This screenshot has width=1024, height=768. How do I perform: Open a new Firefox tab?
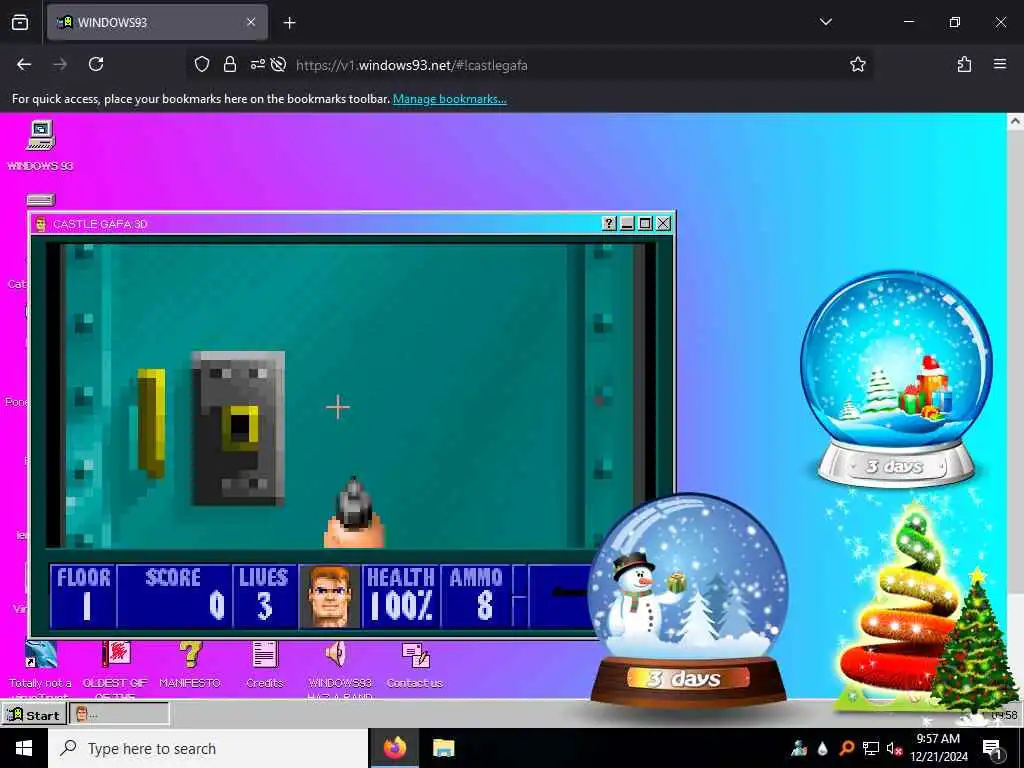point(289,23)
